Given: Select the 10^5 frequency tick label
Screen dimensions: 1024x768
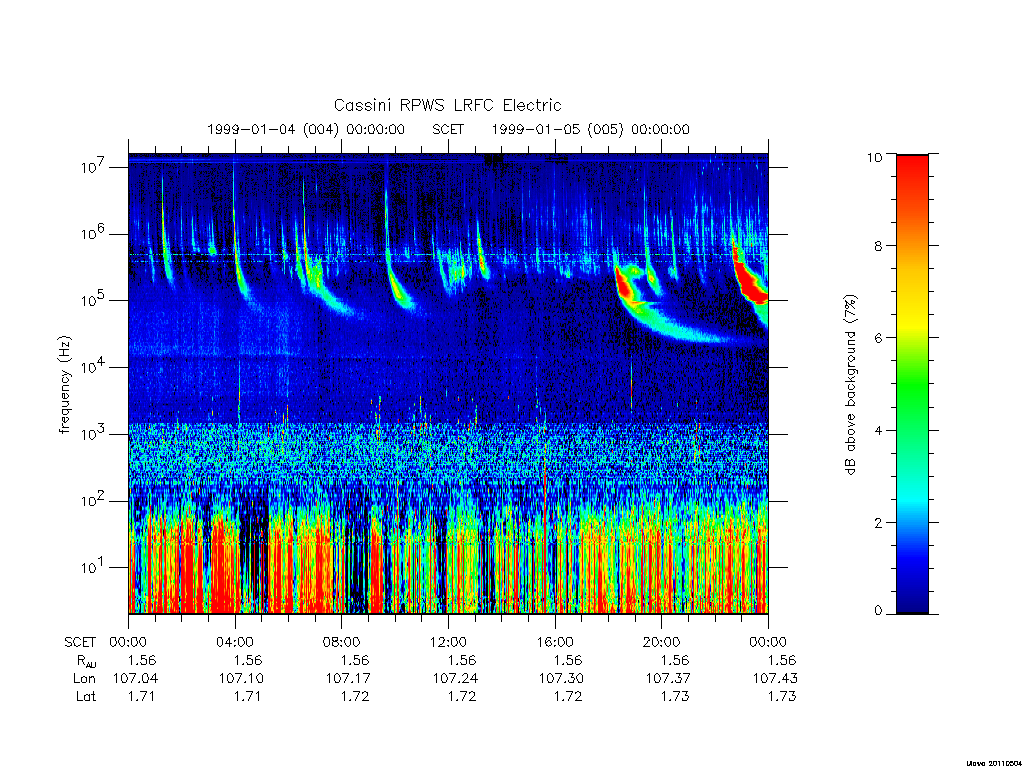Looking at the screenshot, I should pyautogui.click(x=94, y=300).
